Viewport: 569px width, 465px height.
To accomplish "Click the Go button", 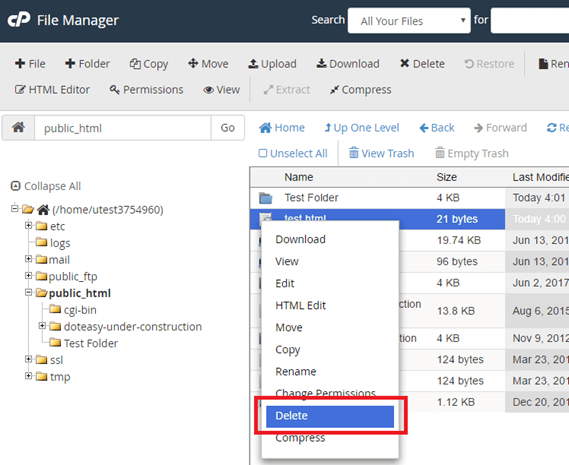I will [228, 128].
